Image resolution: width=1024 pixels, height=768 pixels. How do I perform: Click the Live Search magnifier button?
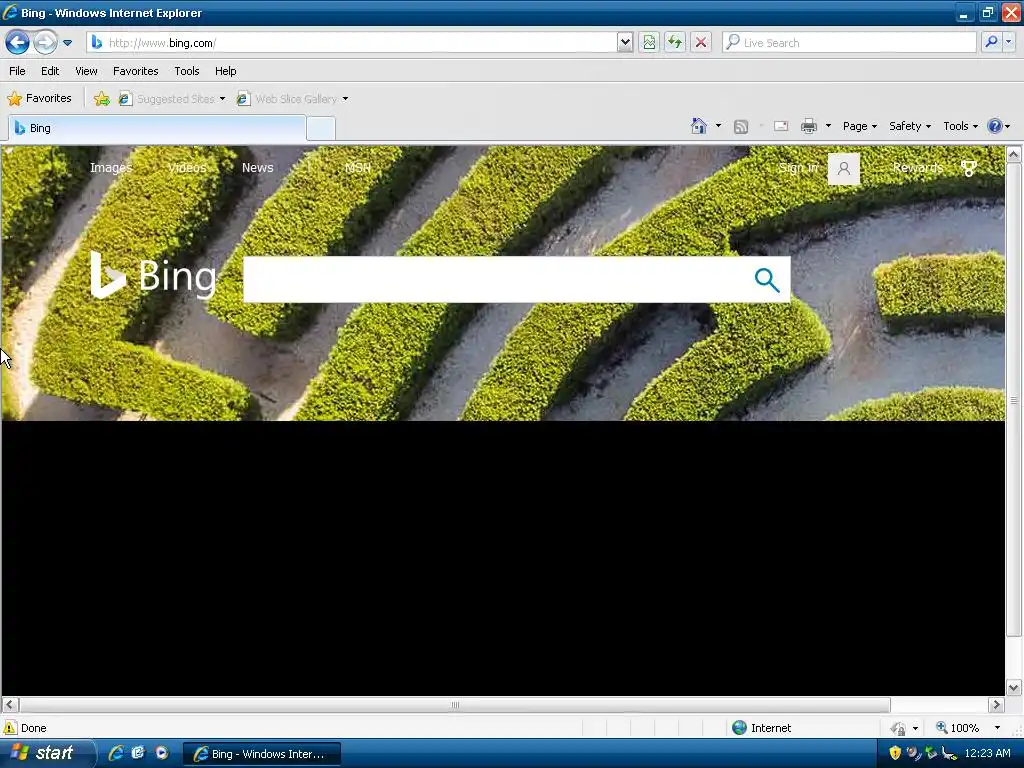991,42
